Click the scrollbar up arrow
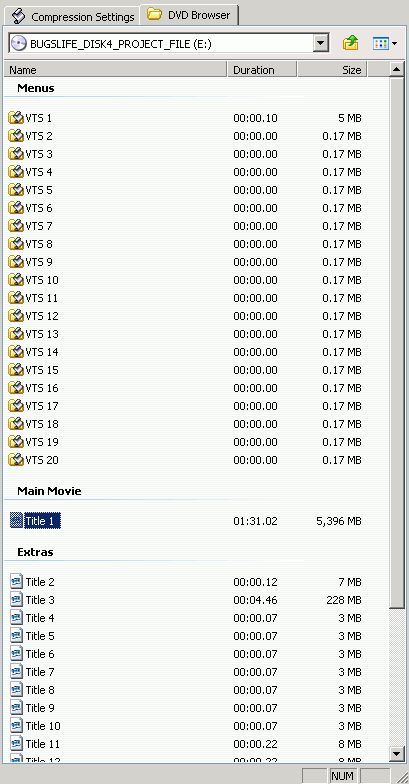The image size is (409, 784). pyautogui.click(x=396, y=70)
